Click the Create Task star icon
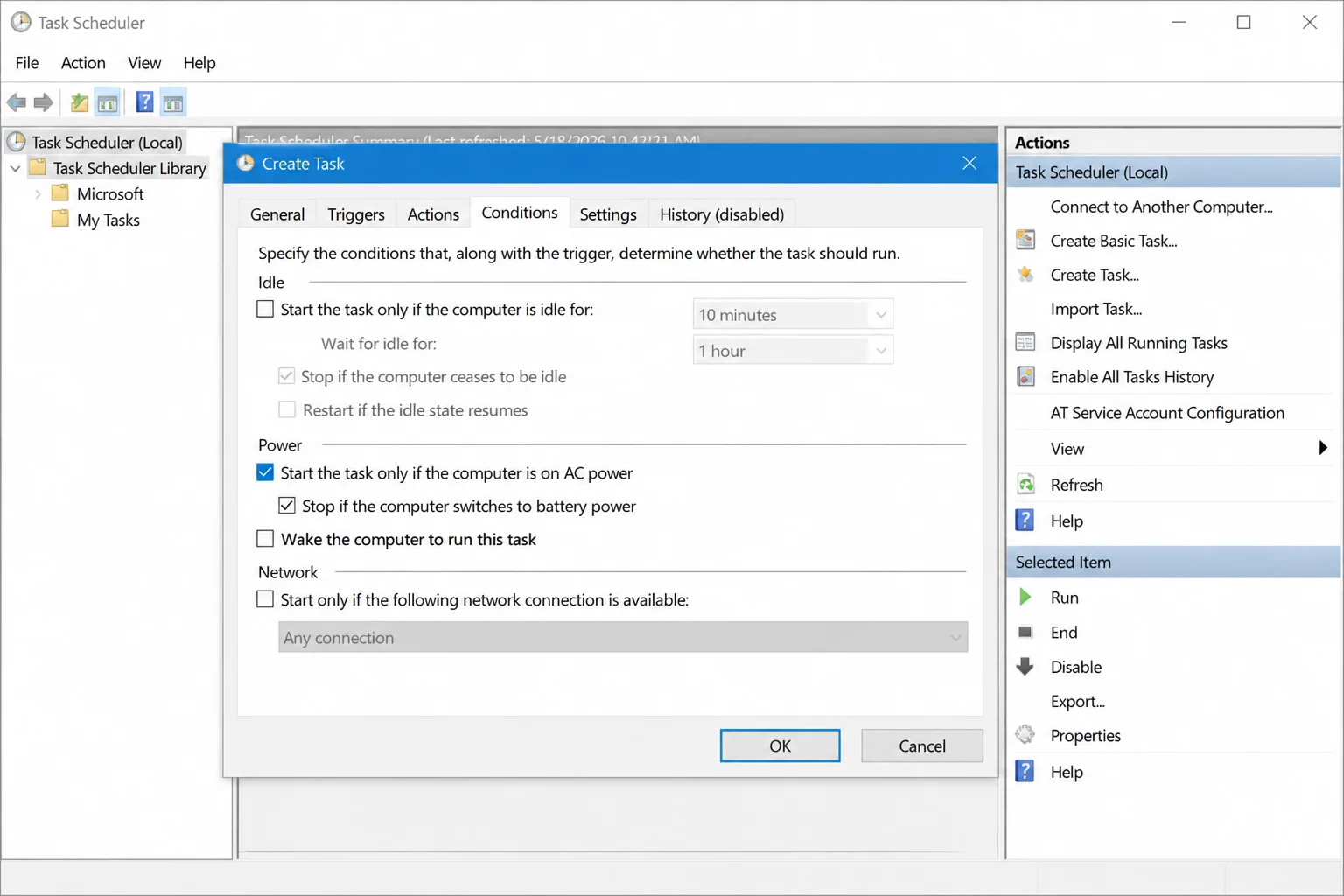Image resolution: width=1344 pixels, height=896 pixels. pos(1025,275)
